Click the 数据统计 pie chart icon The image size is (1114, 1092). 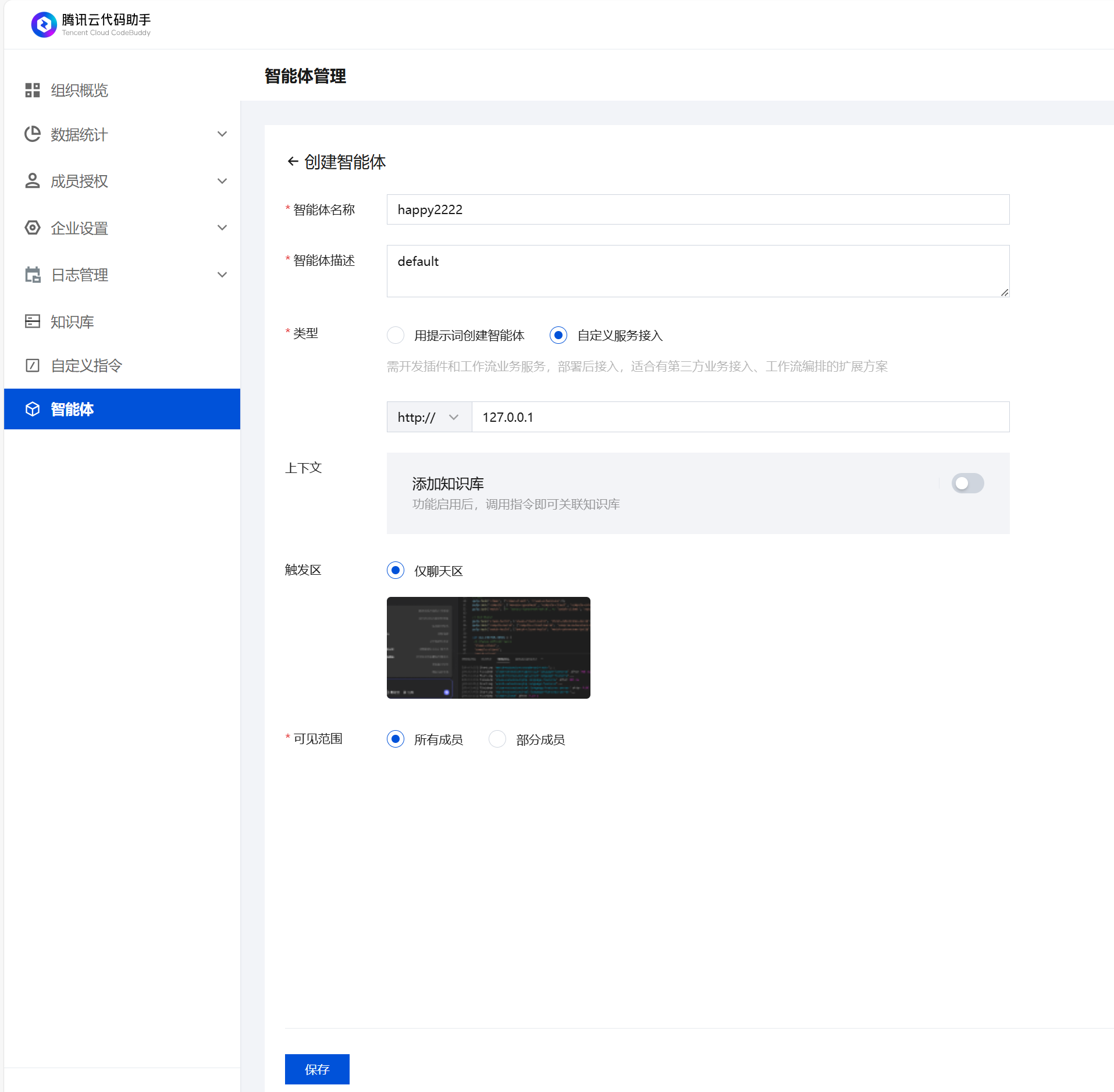click(x=33, y=134)
